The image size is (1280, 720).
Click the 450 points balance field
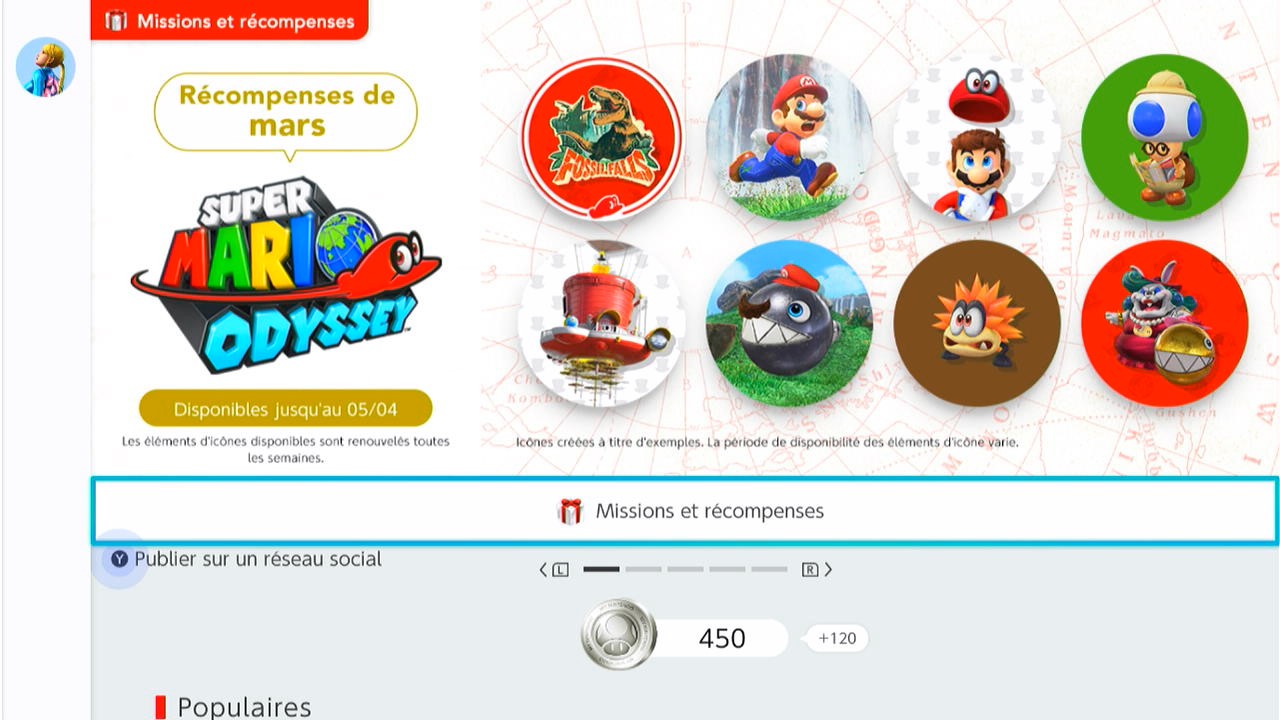(x=722, y=638)
